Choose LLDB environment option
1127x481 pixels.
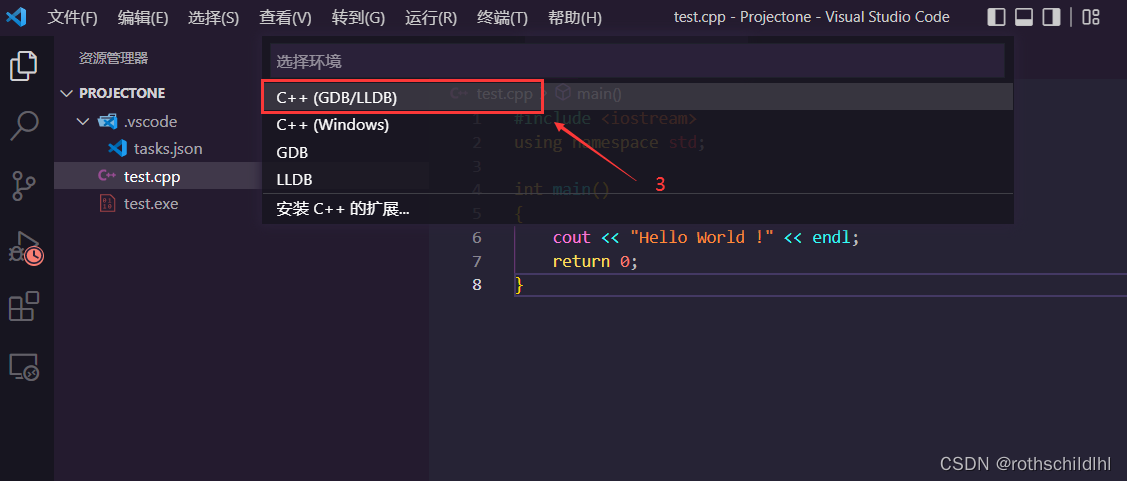(x=638, y=179)
